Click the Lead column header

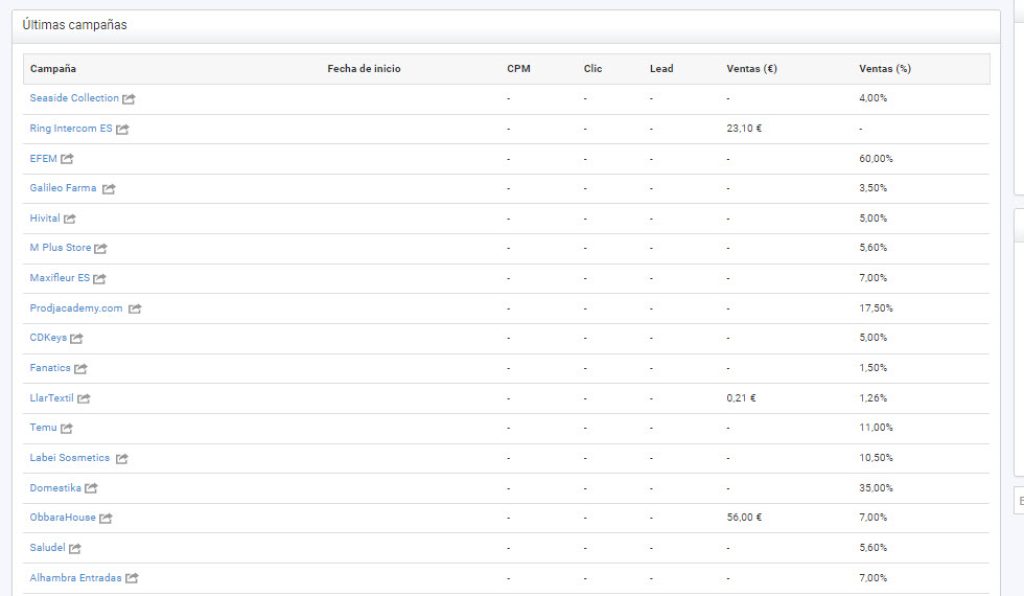pyautogui.click(x=662, y=69)
